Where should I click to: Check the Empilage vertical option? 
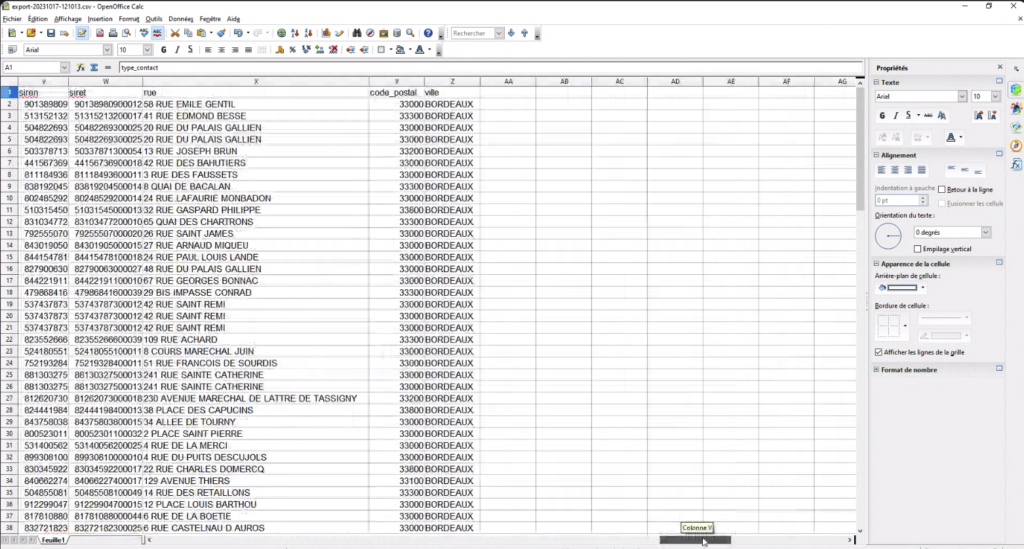918,248
